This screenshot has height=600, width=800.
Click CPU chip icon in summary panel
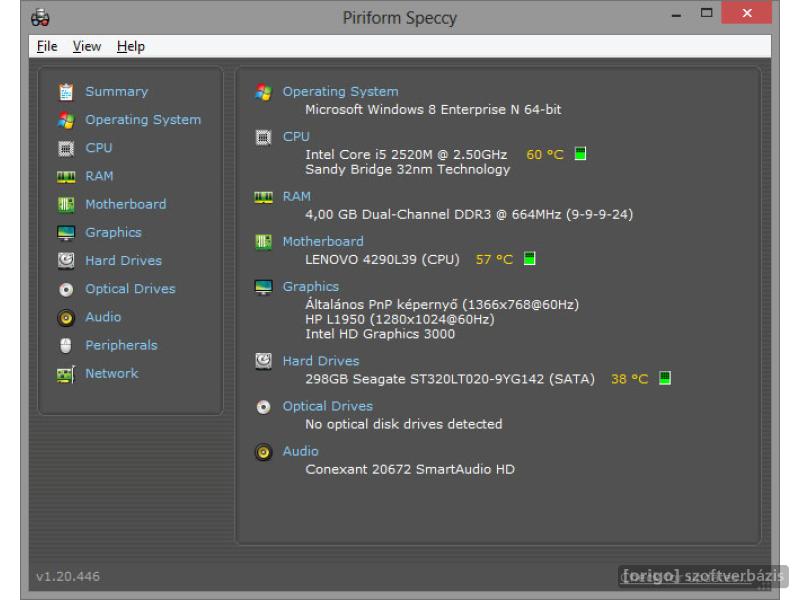[x=263, y=137]
